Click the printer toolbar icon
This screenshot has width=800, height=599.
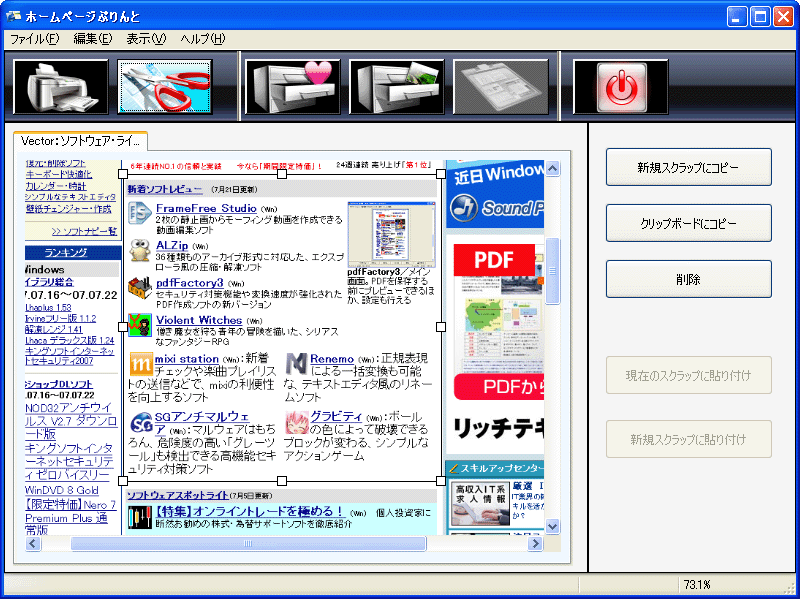(x=61, y=86)
